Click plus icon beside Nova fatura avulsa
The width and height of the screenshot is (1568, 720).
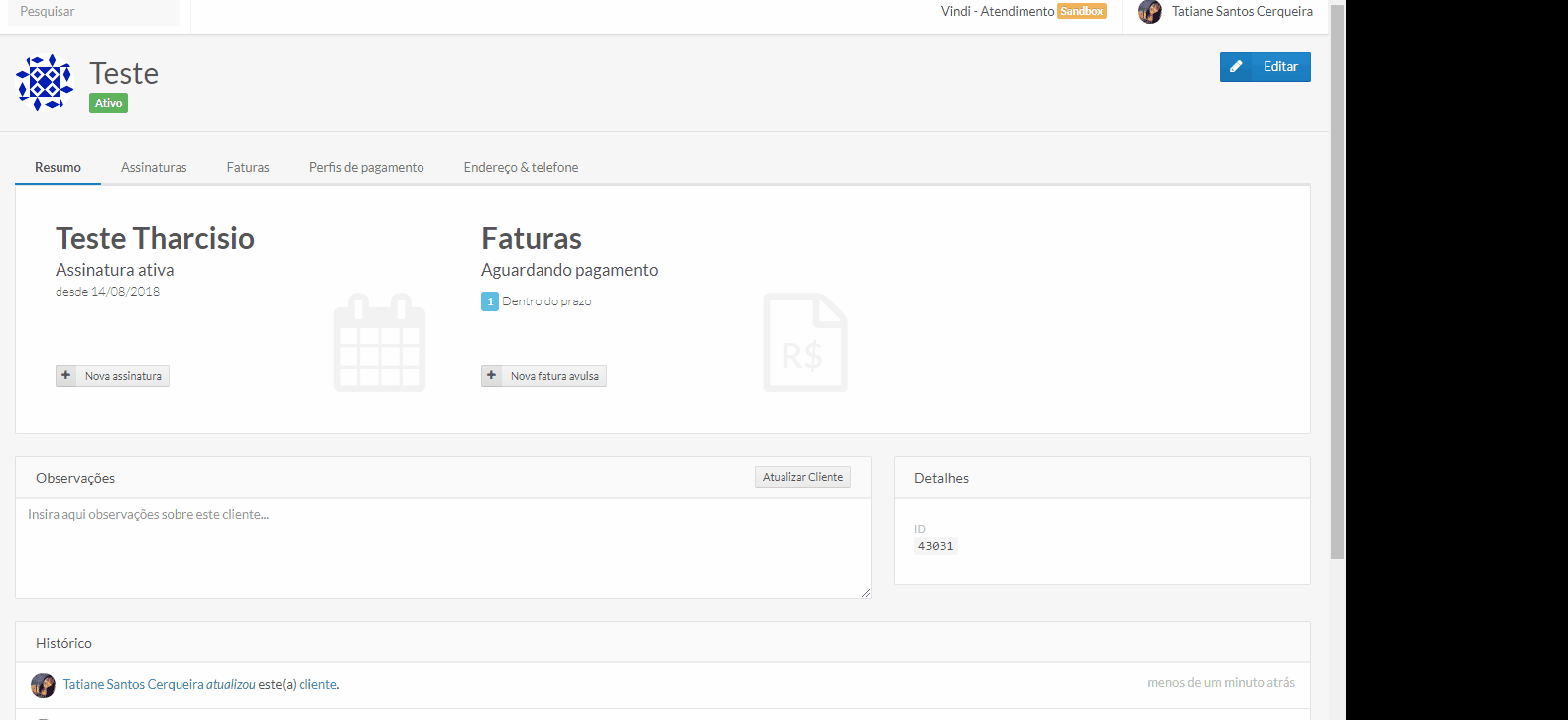(492, 376)
